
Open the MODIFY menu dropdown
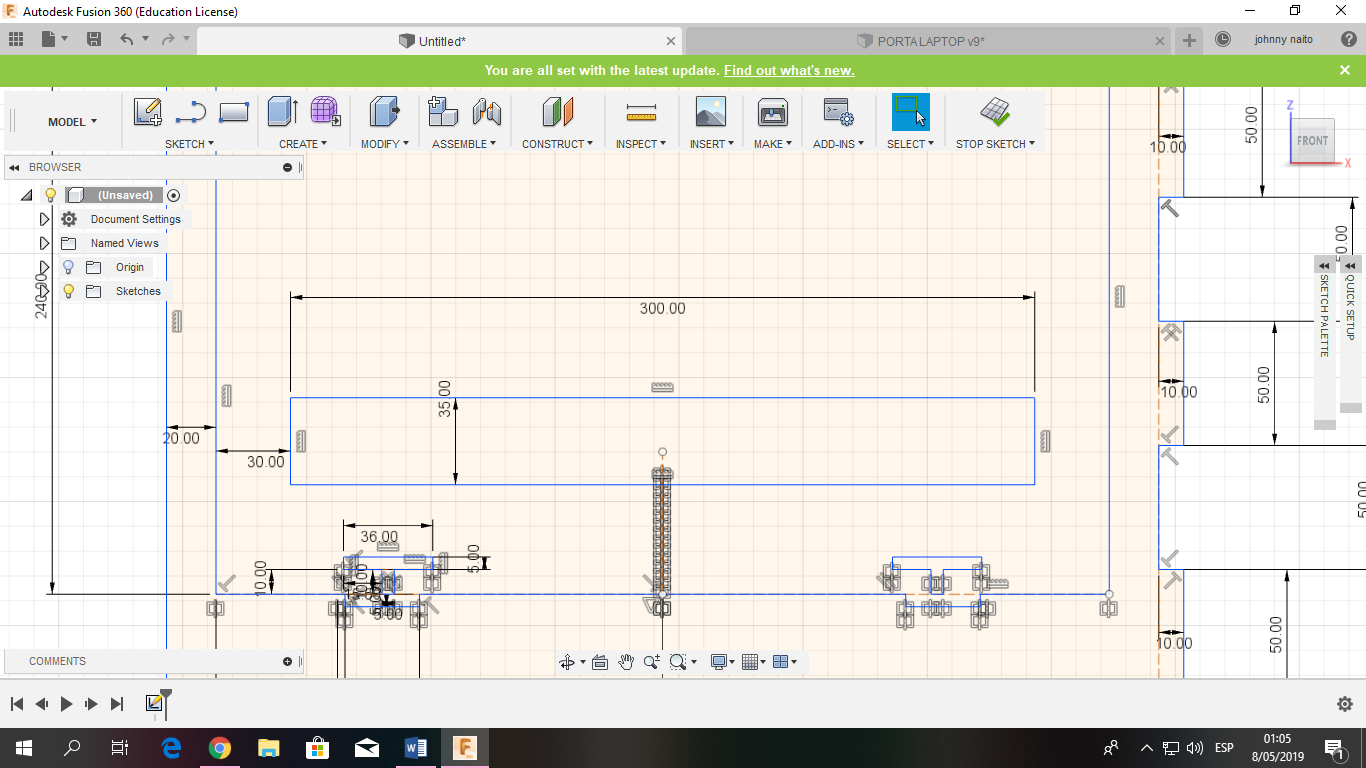coord(385,144)
